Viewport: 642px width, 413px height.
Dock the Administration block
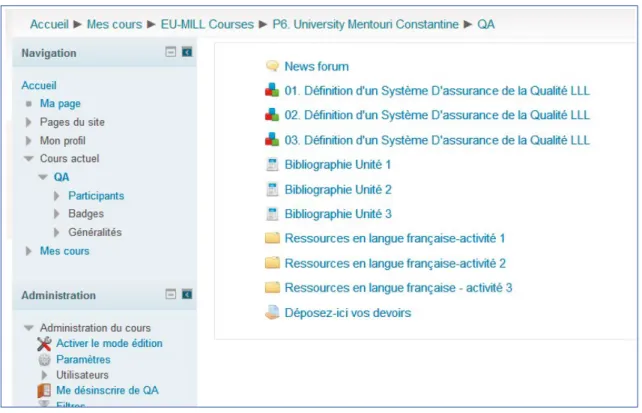pos(187,294)
